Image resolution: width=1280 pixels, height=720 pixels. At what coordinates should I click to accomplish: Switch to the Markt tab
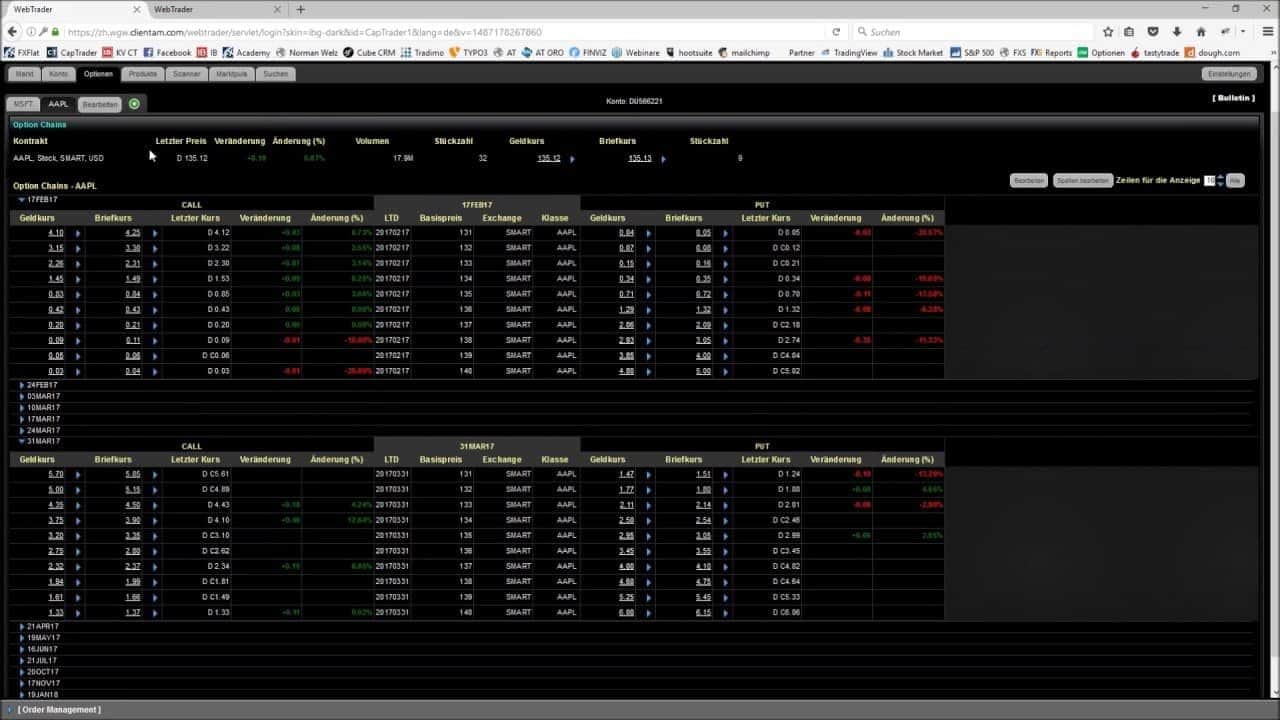tap(24, 74)
